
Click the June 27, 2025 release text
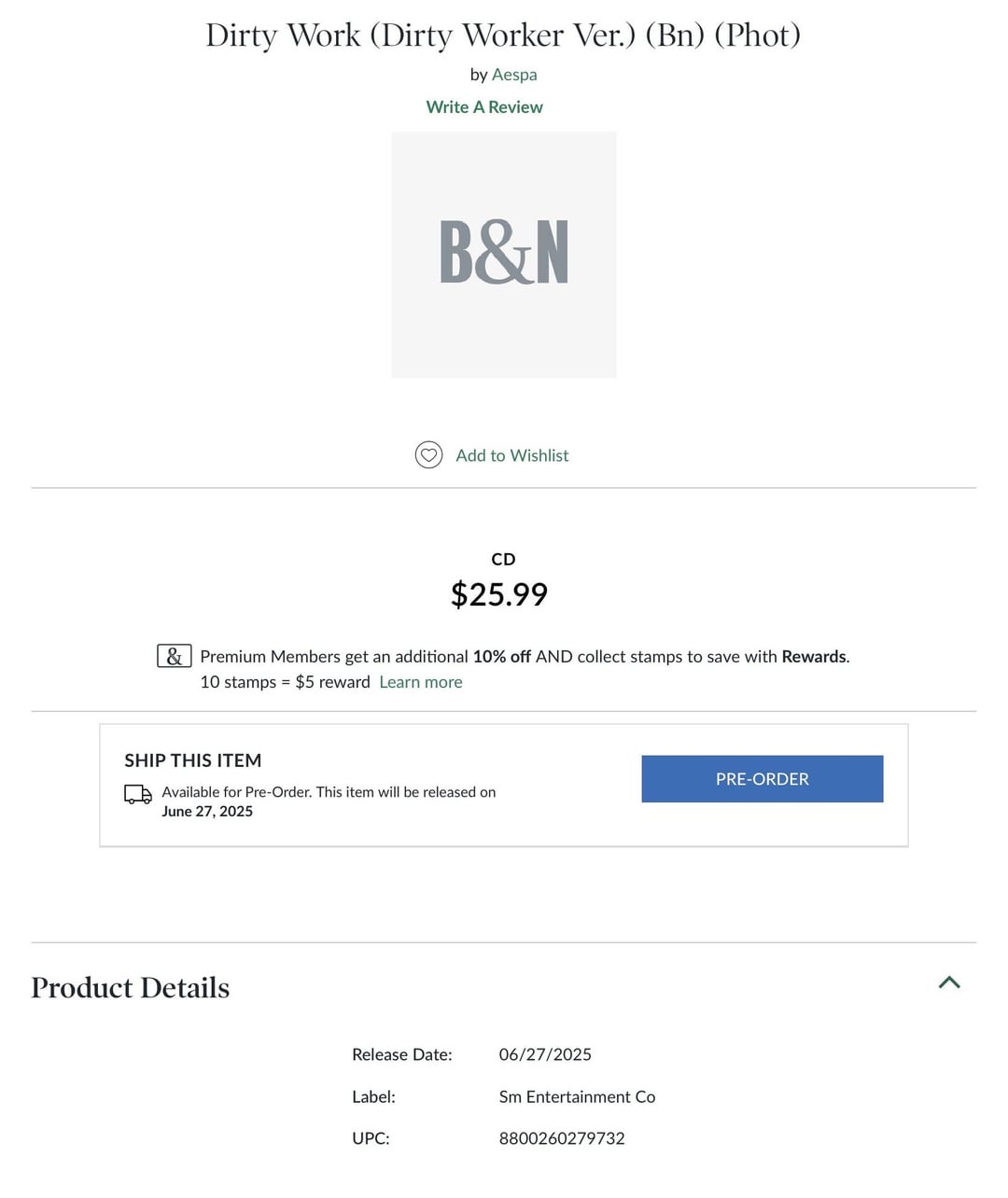pyautogui.click(x=207, y=811)
